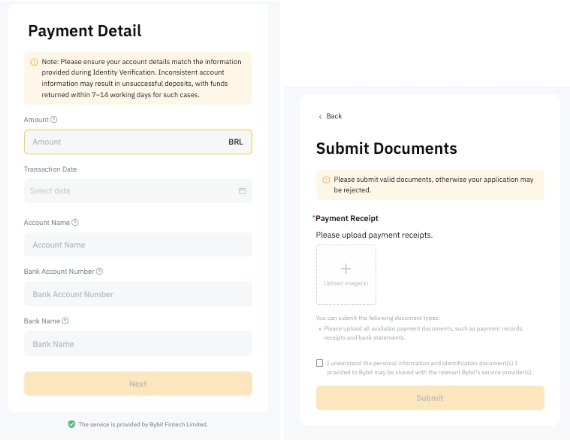Click the Submit Documents notice info icon

coord(326,180)
